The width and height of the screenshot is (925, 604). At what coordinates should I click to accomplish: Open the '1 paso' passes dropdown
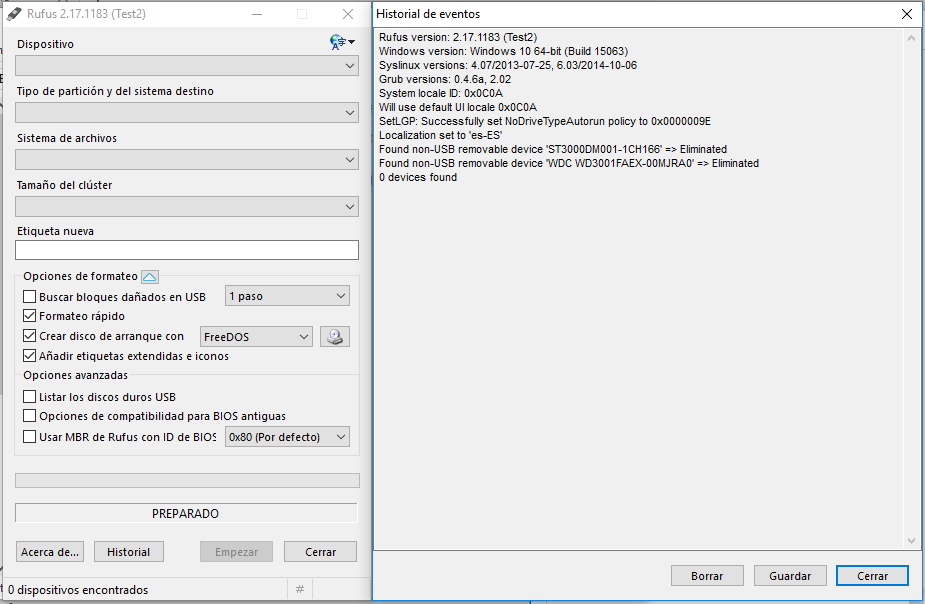287,296
